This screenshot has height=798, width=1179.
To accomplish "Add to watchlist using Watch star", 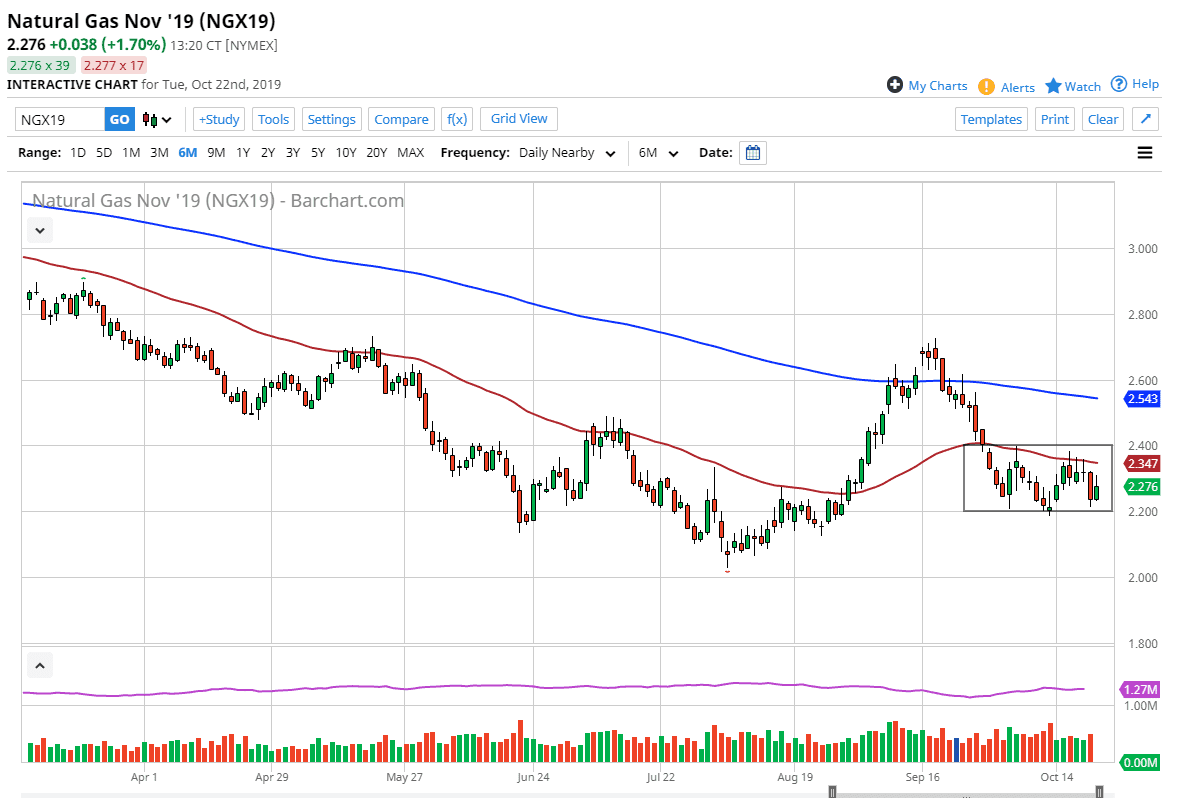I will point(1053,86).
